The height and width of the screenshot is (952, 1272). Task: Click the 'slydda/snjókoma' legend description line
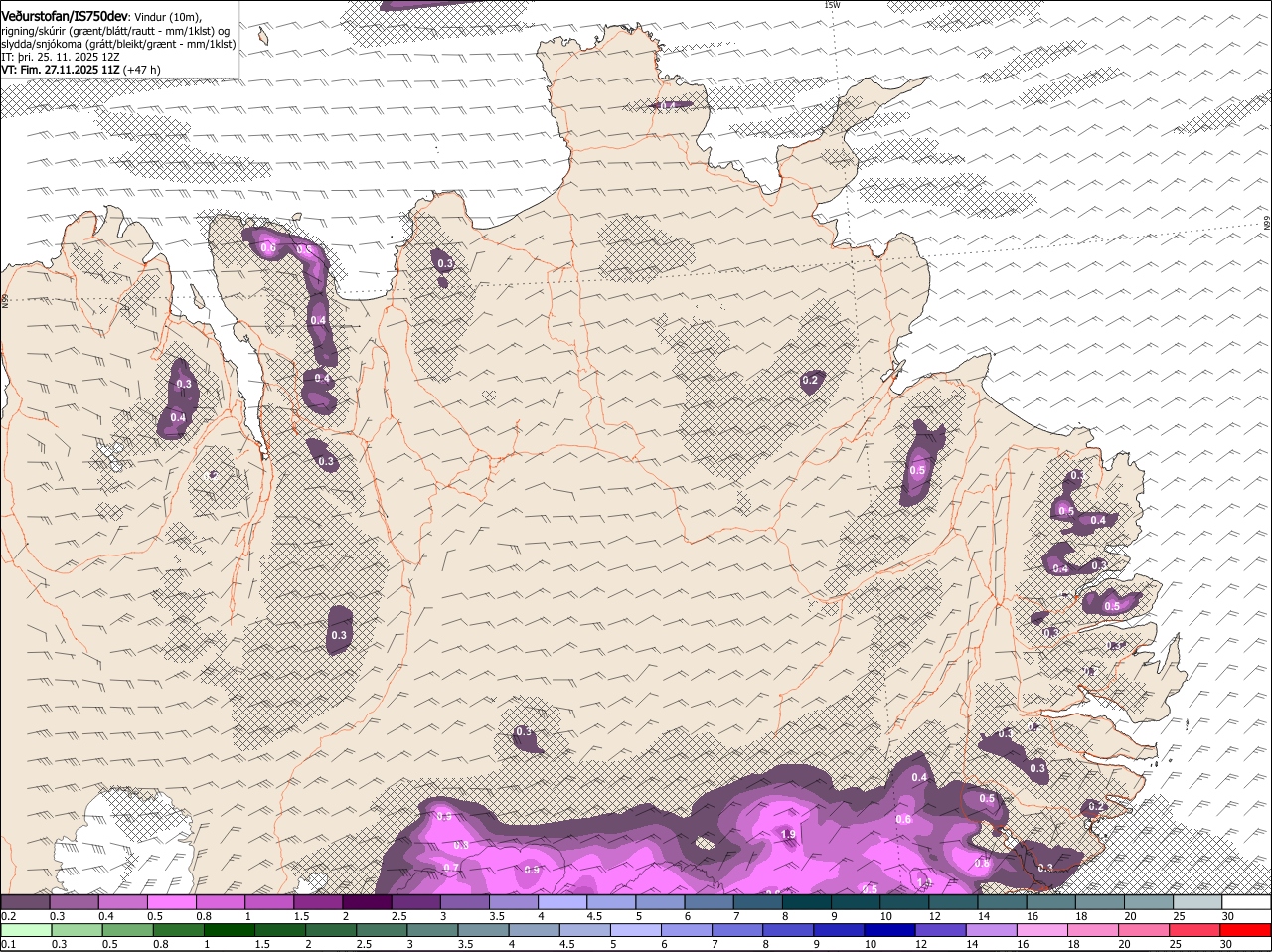coord(118,44)
